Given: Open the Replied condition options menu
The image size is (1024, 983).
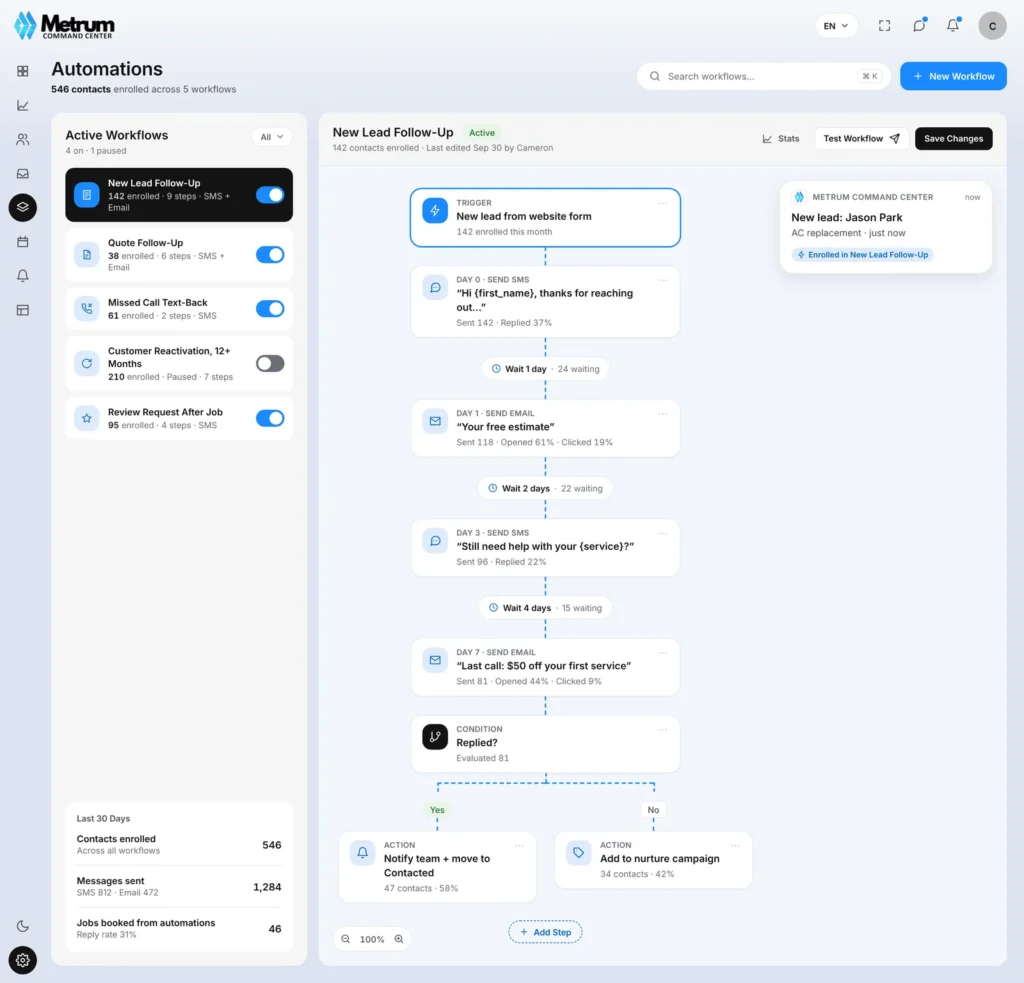Looking at the screenshot, I should [663, 730].
